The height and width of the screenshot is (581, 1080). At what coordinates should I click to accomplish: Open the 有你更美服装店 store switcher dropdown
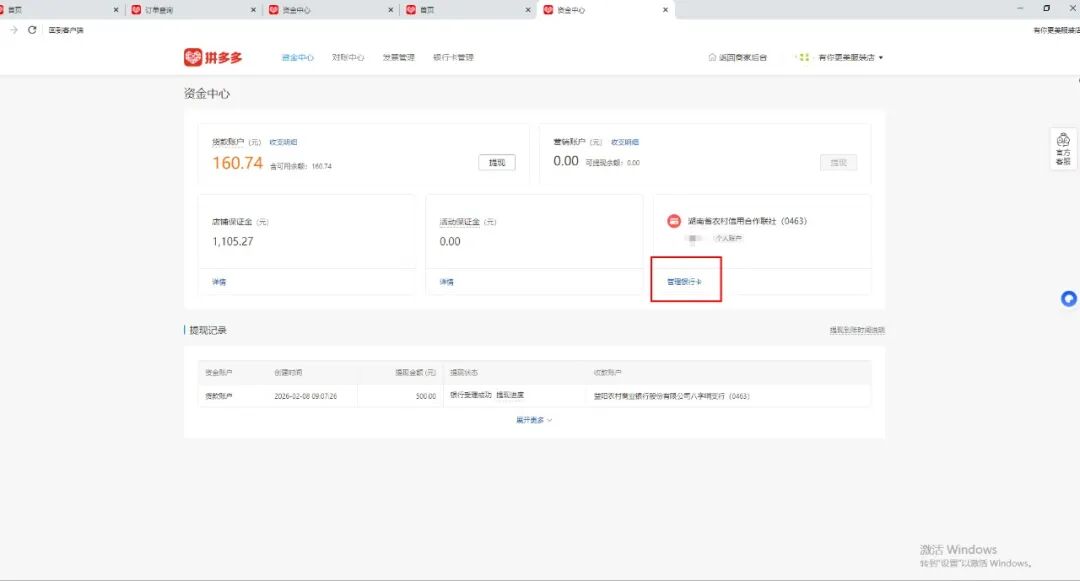845,57
